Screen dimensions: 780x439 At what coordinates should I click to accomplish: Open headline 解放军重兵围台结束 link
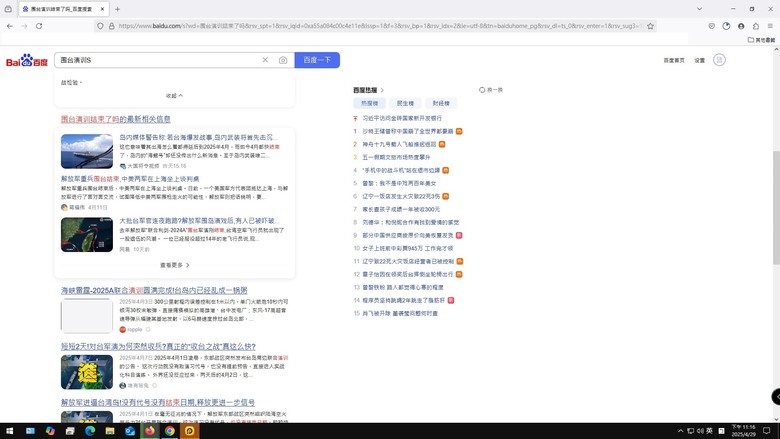click(x=130, y=178)
